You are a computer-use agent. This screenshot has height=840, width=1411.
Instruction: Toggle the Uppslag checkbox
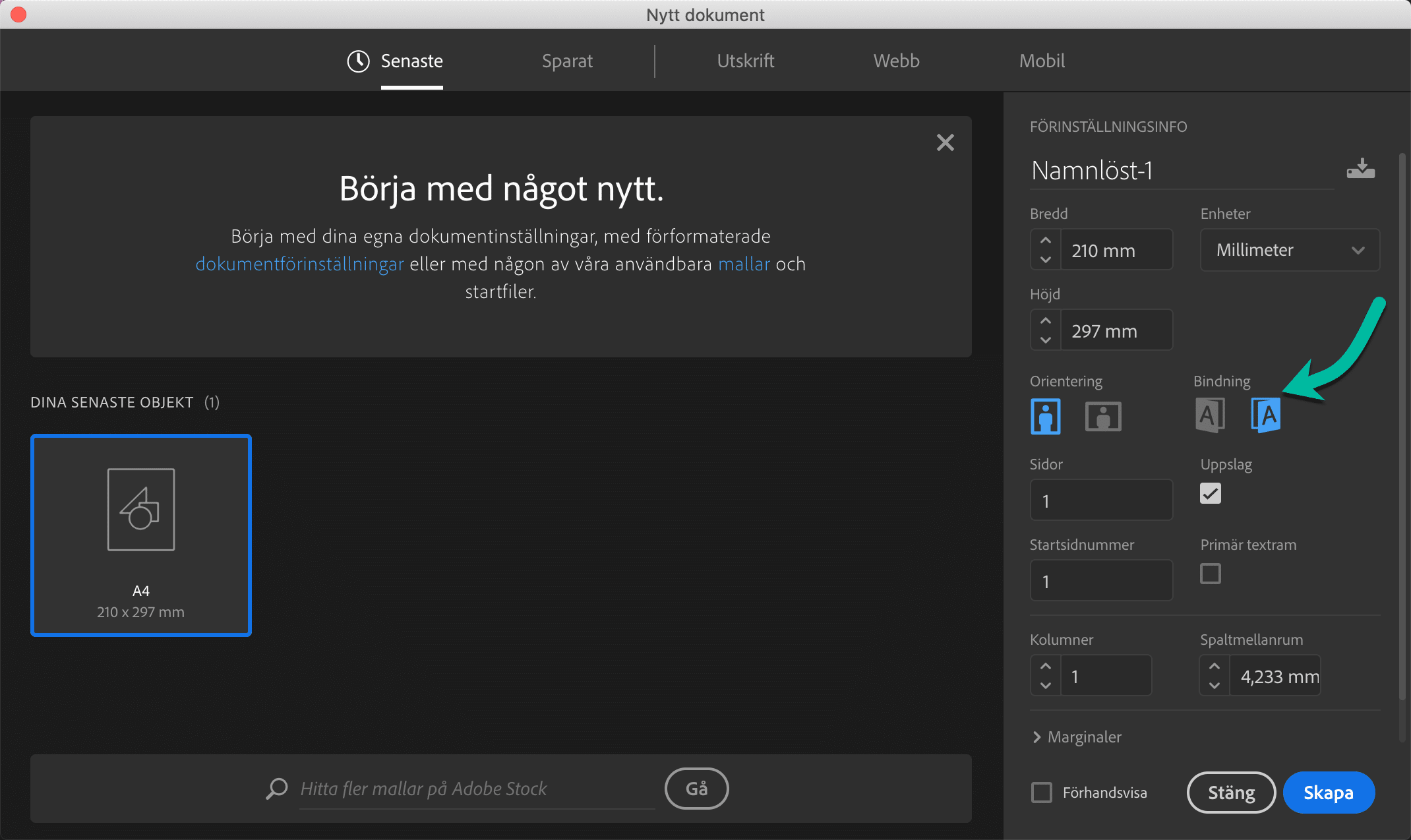[x=1211, y=493]
